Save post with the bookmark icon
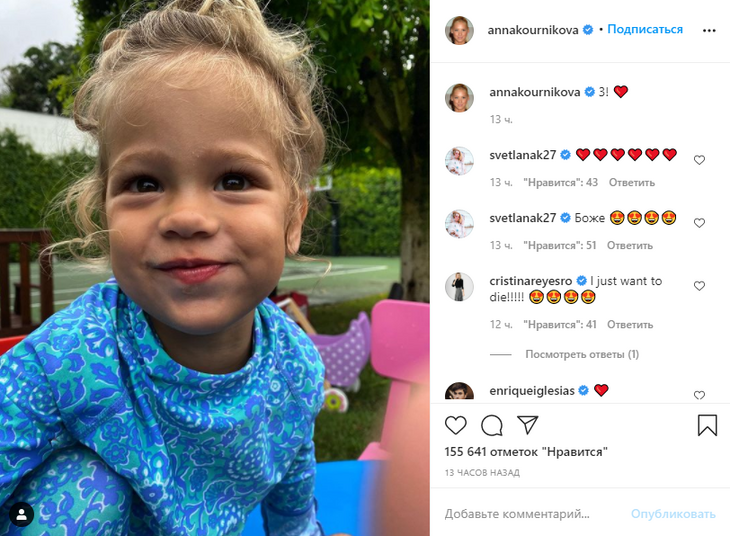The image size is (730, 536). point(707,425)
